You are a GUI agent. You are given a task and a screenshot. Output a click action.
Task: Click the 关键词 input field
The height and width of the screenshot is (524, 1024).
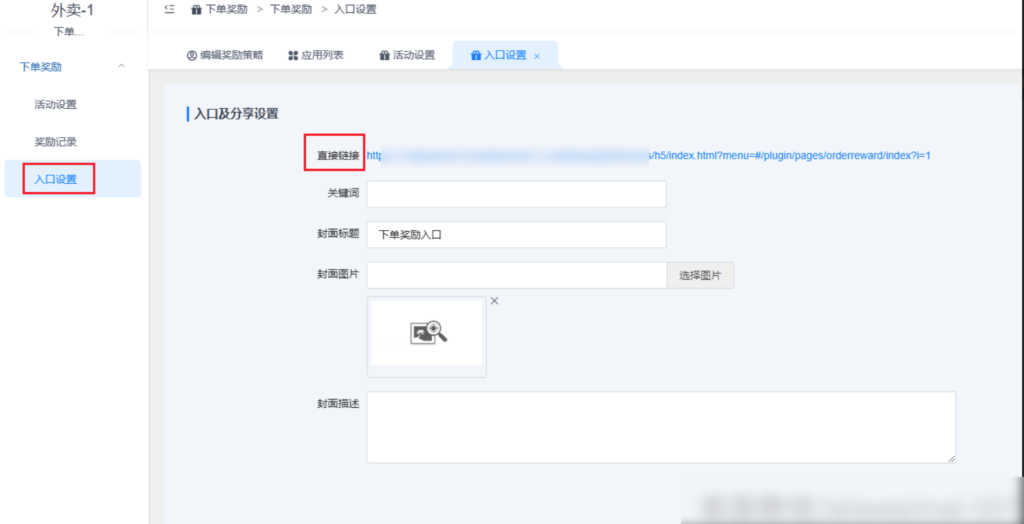(517, 194)
